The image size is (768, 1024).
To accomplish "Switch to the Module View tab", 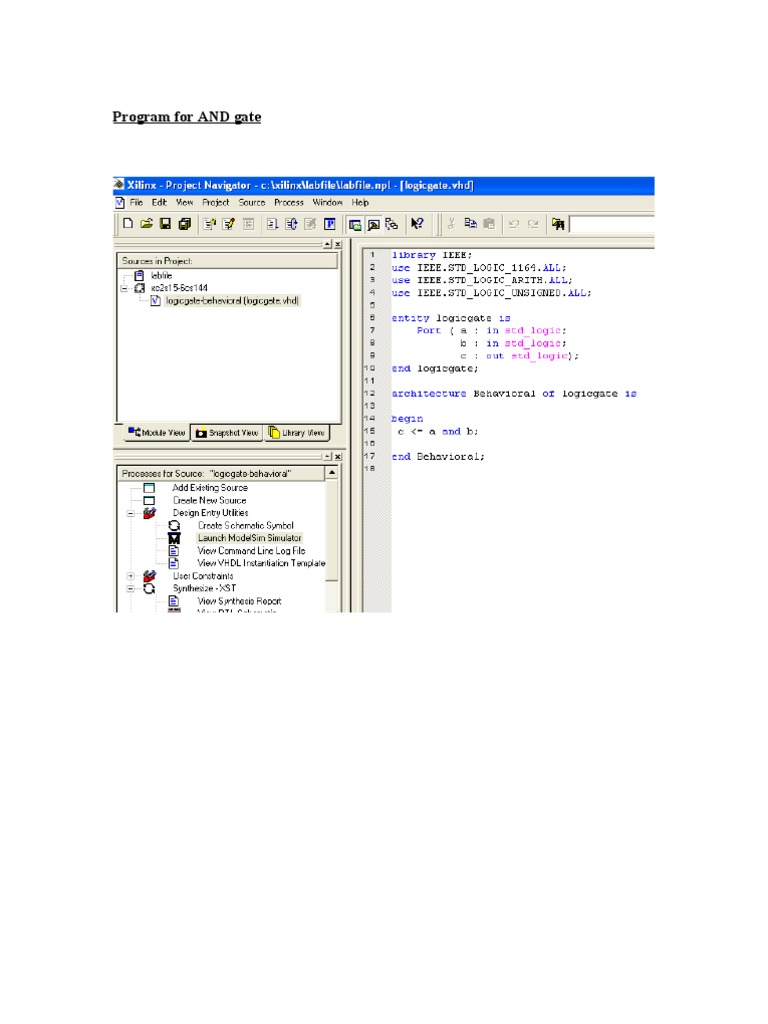I will 157,433.
